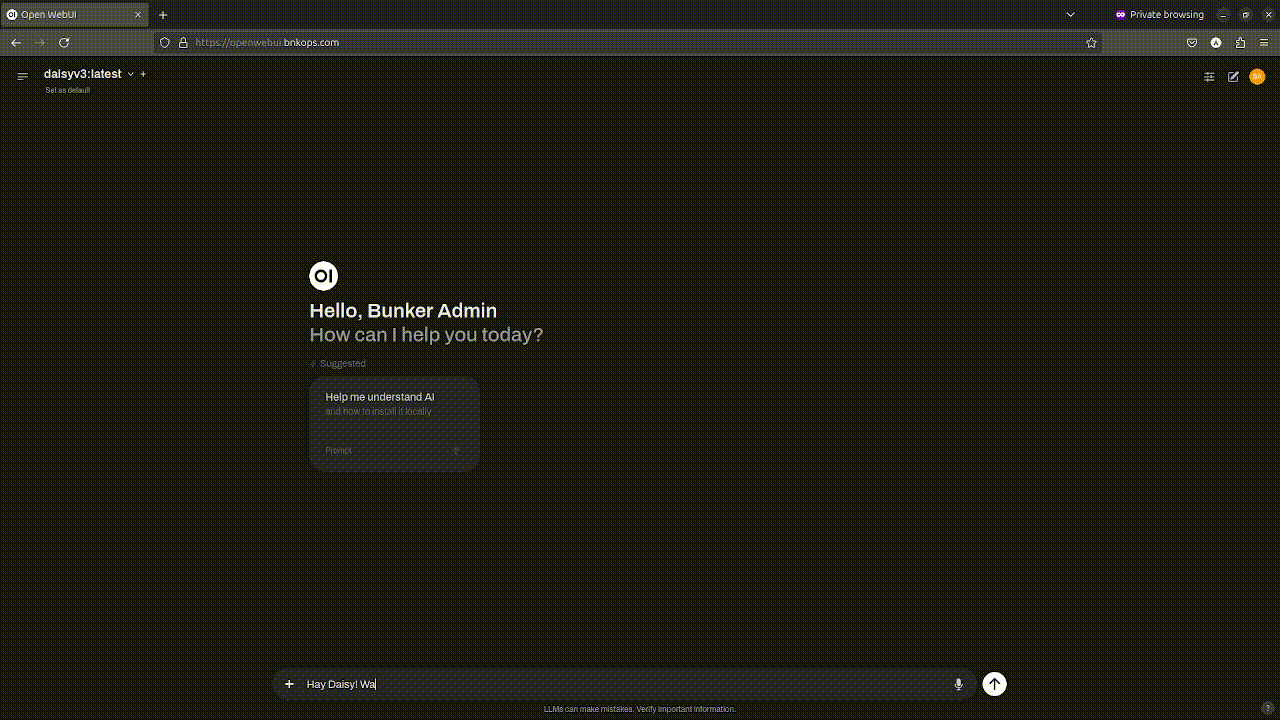Click the padlock site security icon
The image size is (1280, 720).
pyautogui.click(x=183, y=43)
